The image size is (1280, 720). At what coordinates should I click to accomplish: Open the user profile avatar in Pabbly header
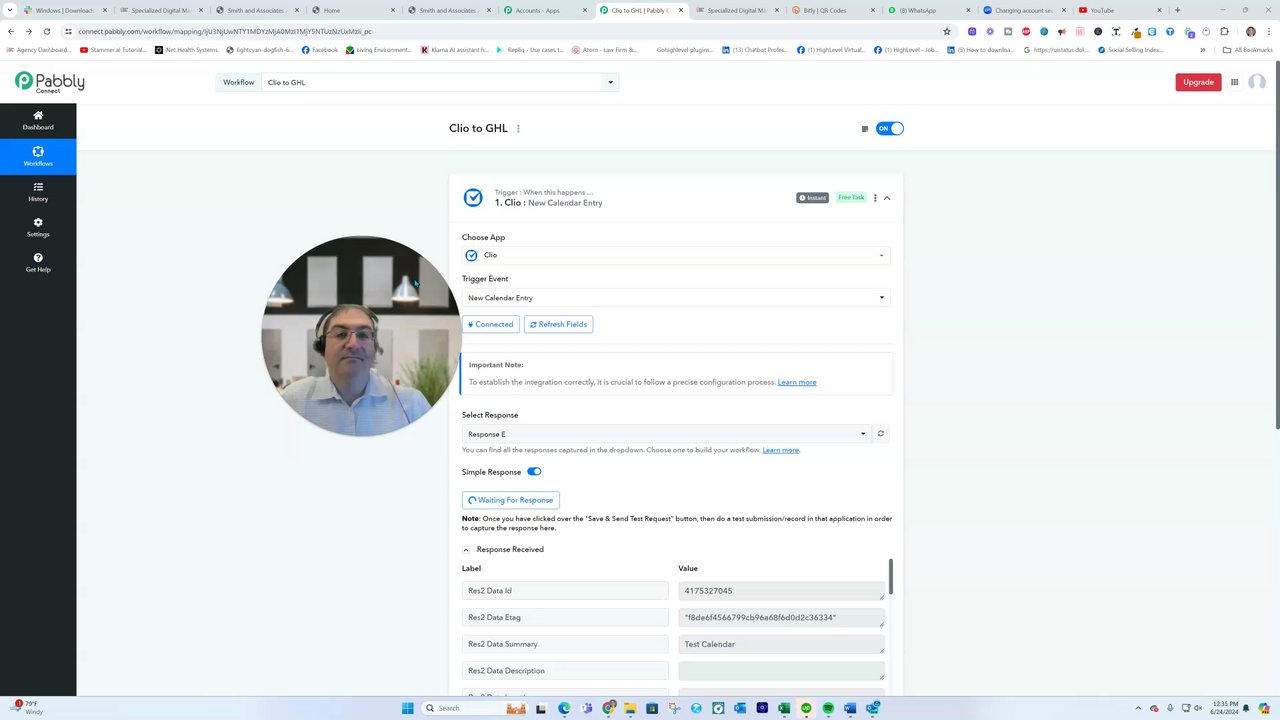[x=1257, y=82]
